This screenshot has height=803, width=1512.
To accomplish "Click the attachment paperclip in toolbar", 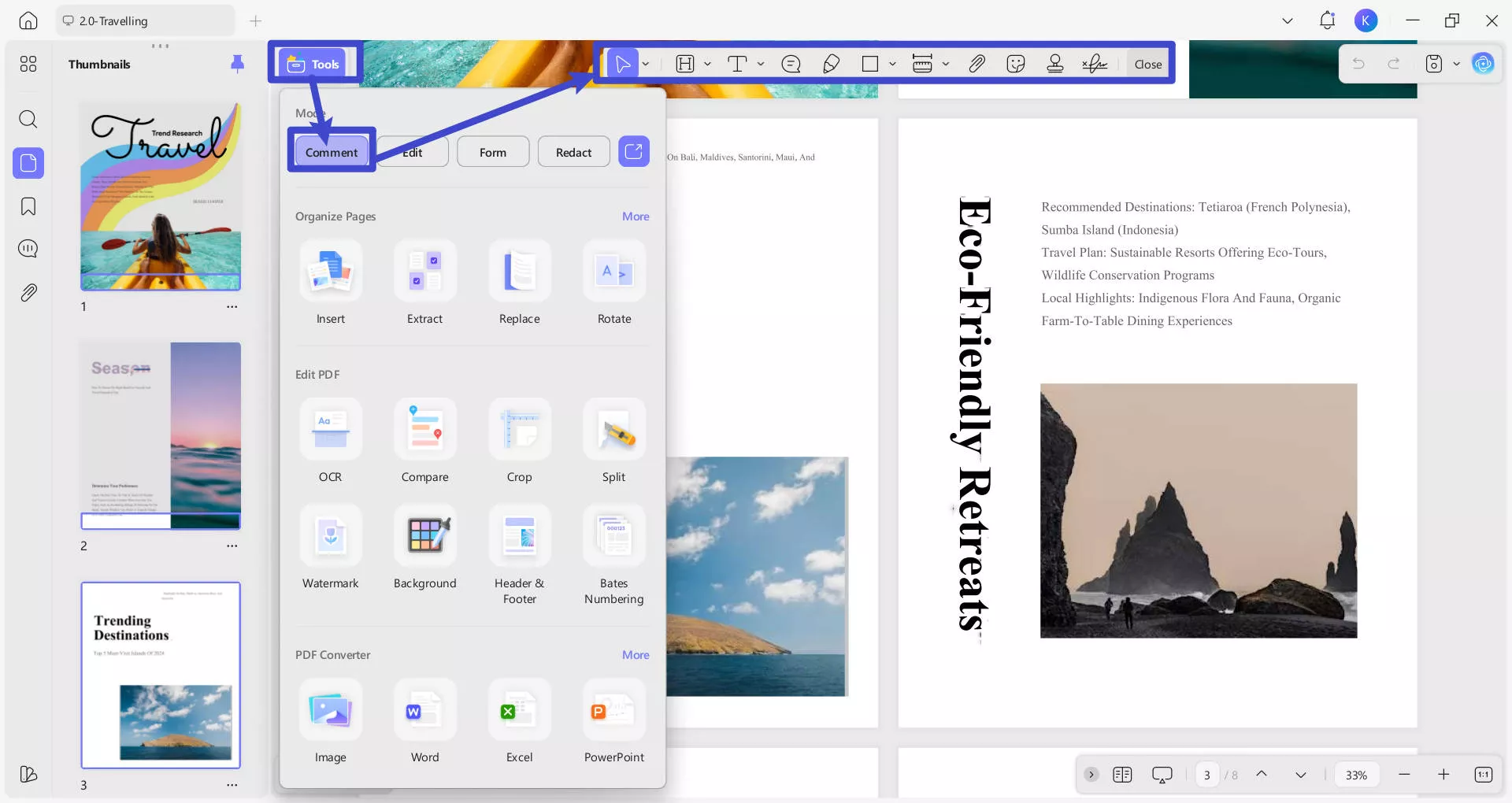I will pos(976,64).
